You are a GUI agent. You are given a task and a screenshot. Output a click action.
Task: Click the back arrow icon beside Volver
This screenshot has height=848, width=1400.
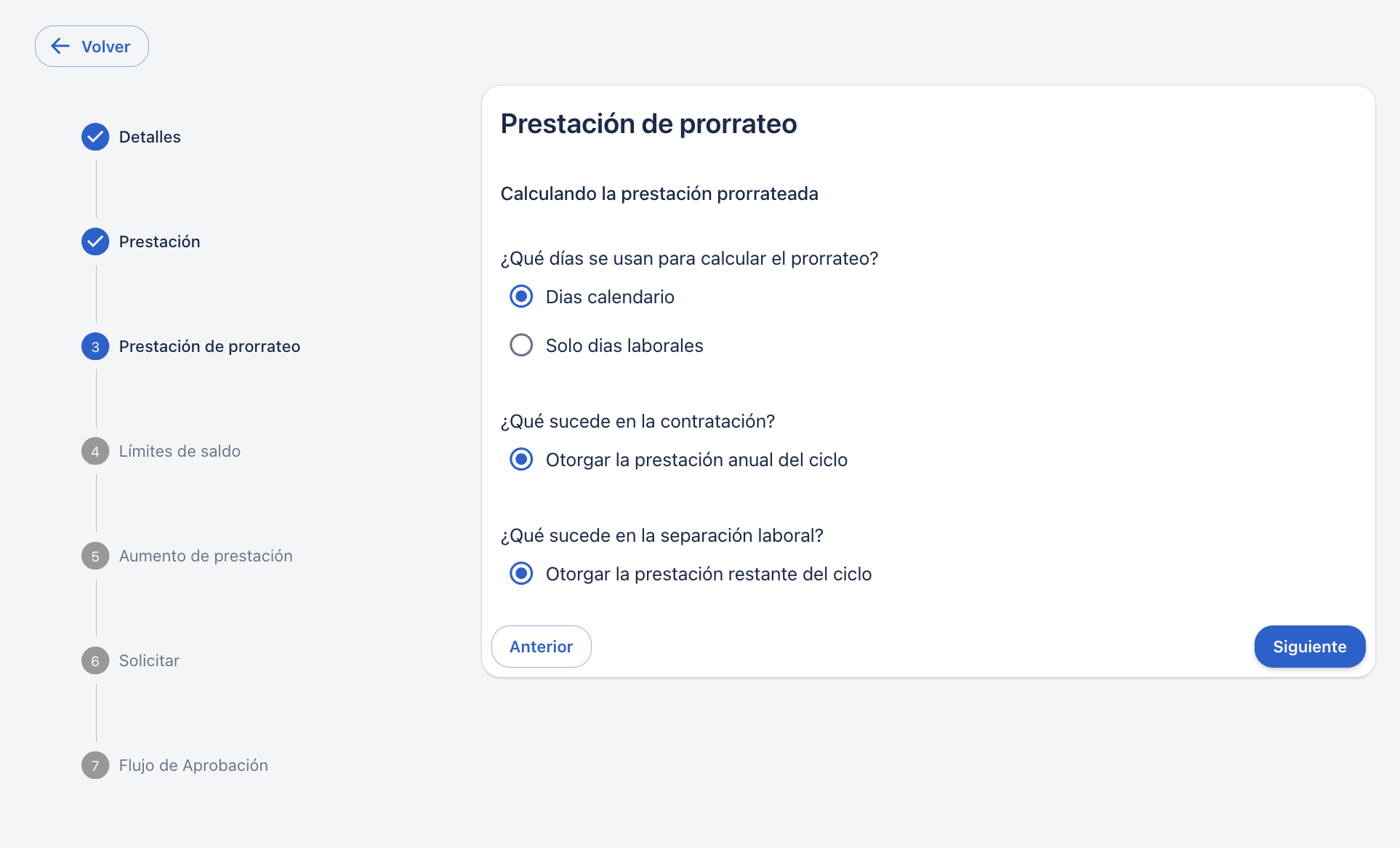pyautogui.click(x=60, y=47)
